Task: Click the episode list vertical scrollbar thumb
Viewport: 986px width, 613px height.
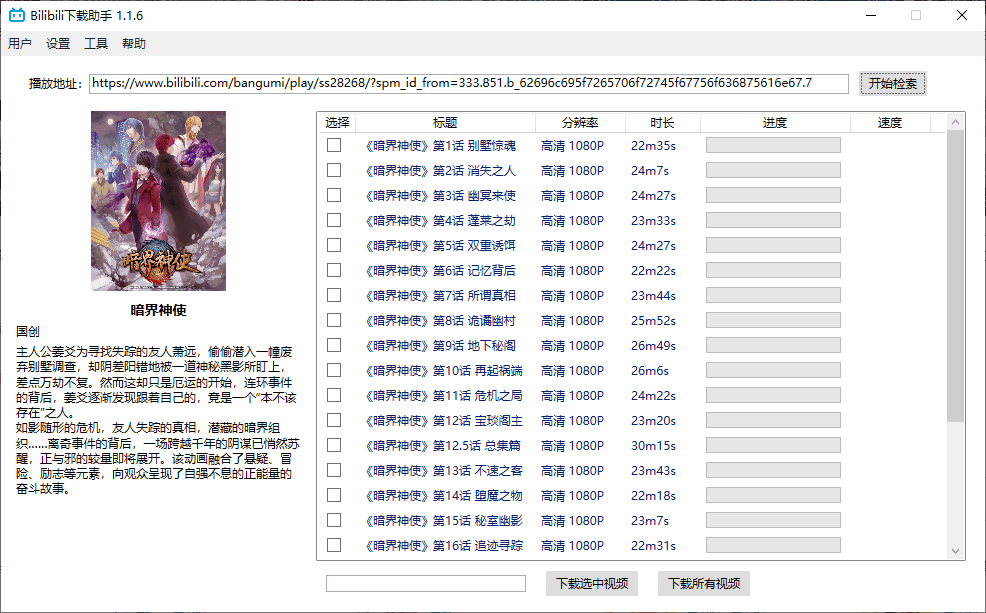Action: click(955, 277)
